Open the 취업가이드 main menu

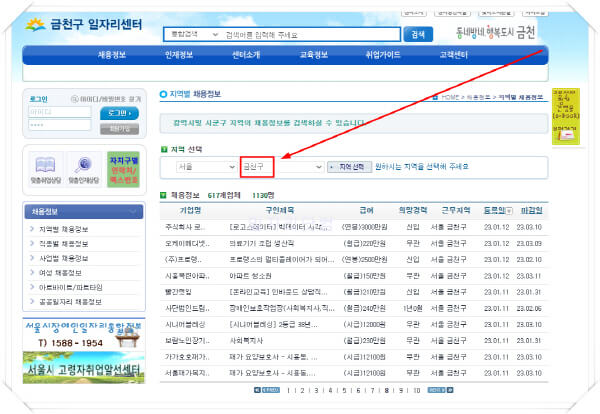pyautogui.click(x=383, y=55)
